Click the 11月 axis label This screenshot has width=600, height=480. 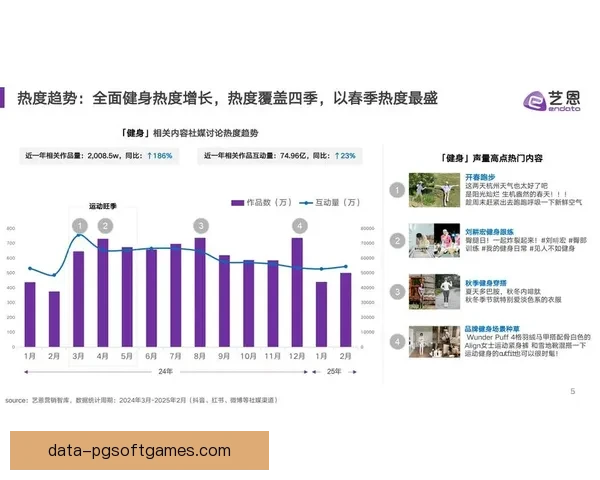coord(272,356)
